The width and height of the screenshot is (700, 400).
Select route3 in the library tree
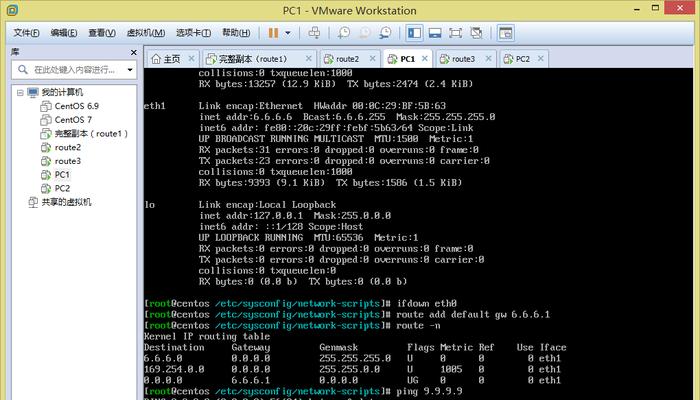[x=68, y=161]
